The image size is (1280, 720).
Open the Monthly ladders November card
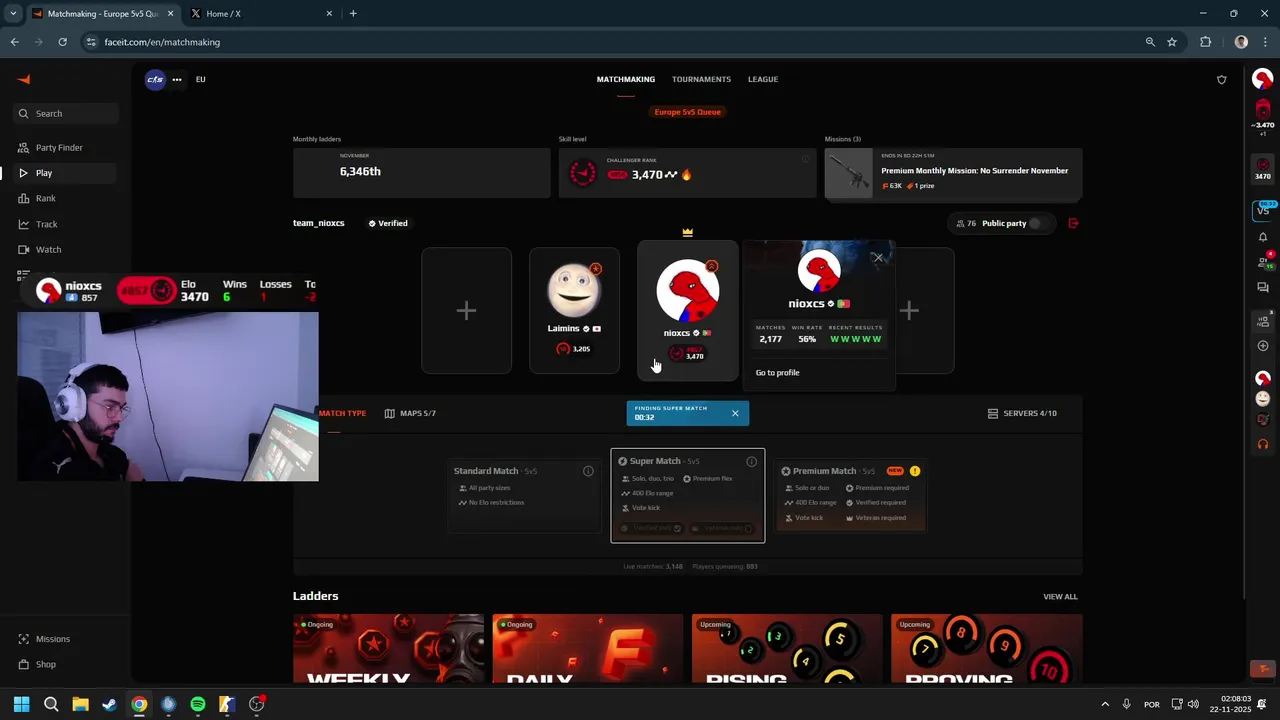(x=421, y=173)
